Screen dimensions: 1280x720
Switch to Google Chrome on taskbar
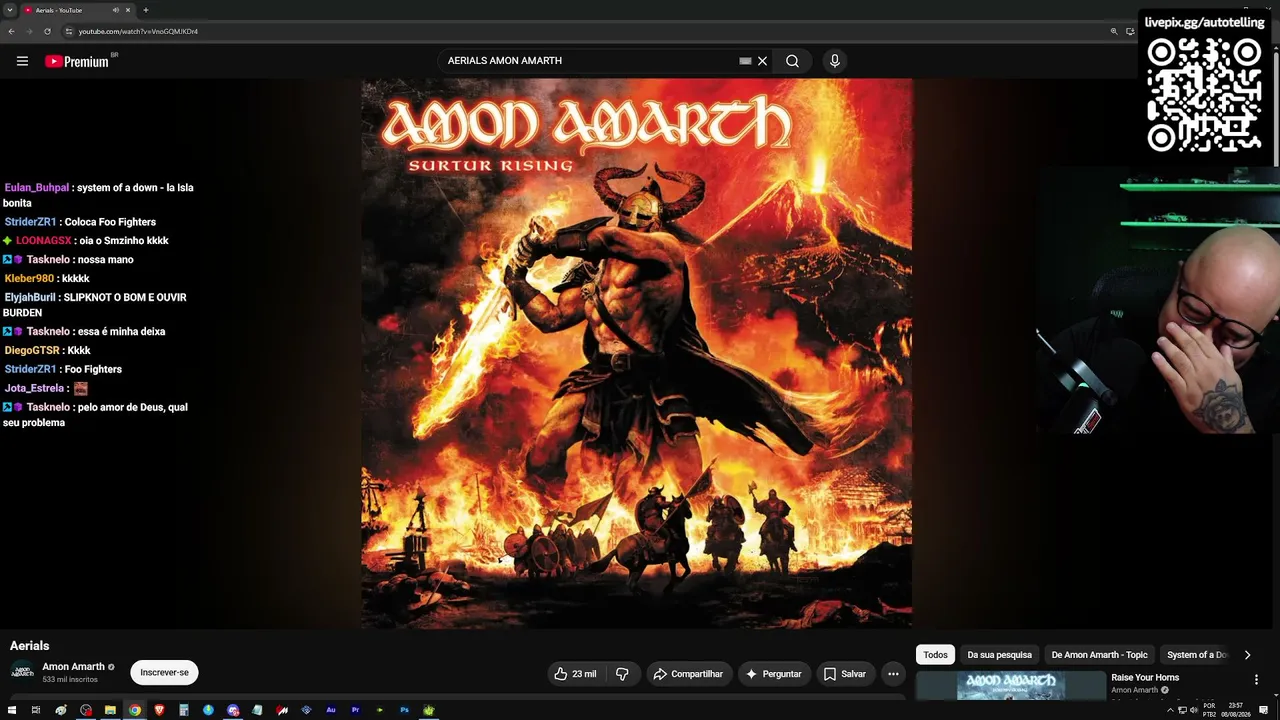pyautogui.click(x=135, y=710)
